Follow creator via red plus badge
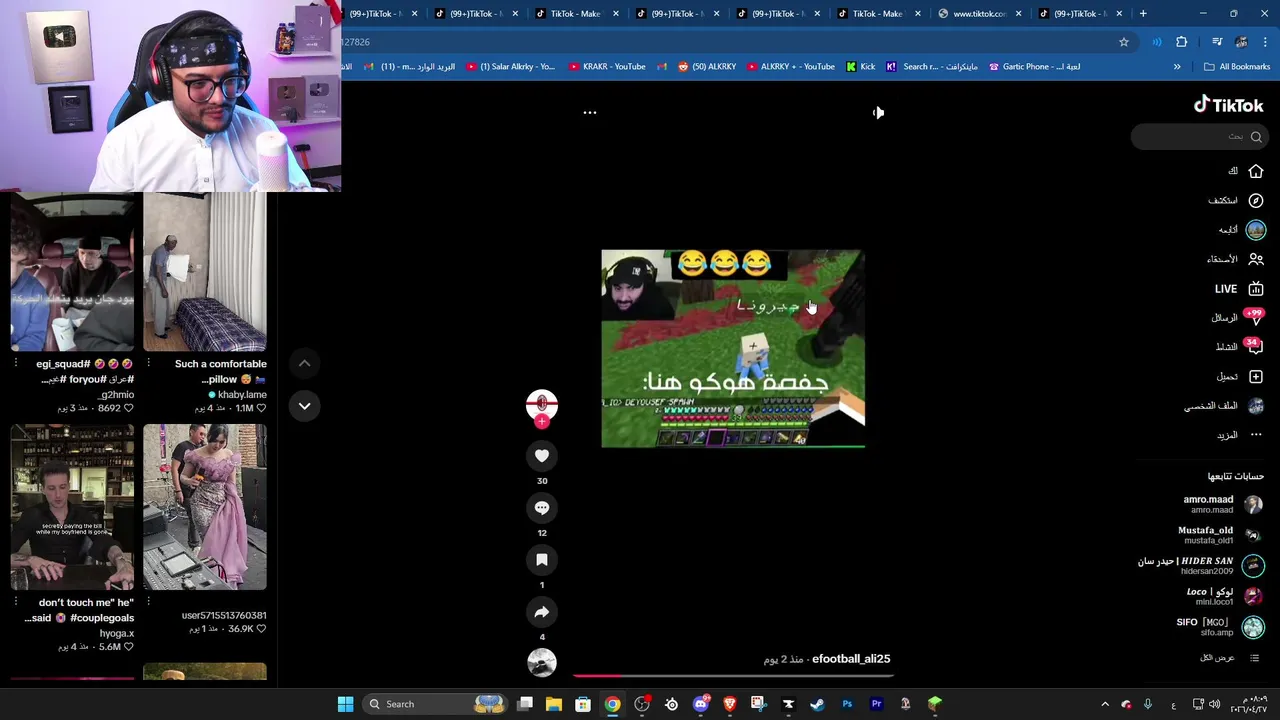 coord(542,422)
